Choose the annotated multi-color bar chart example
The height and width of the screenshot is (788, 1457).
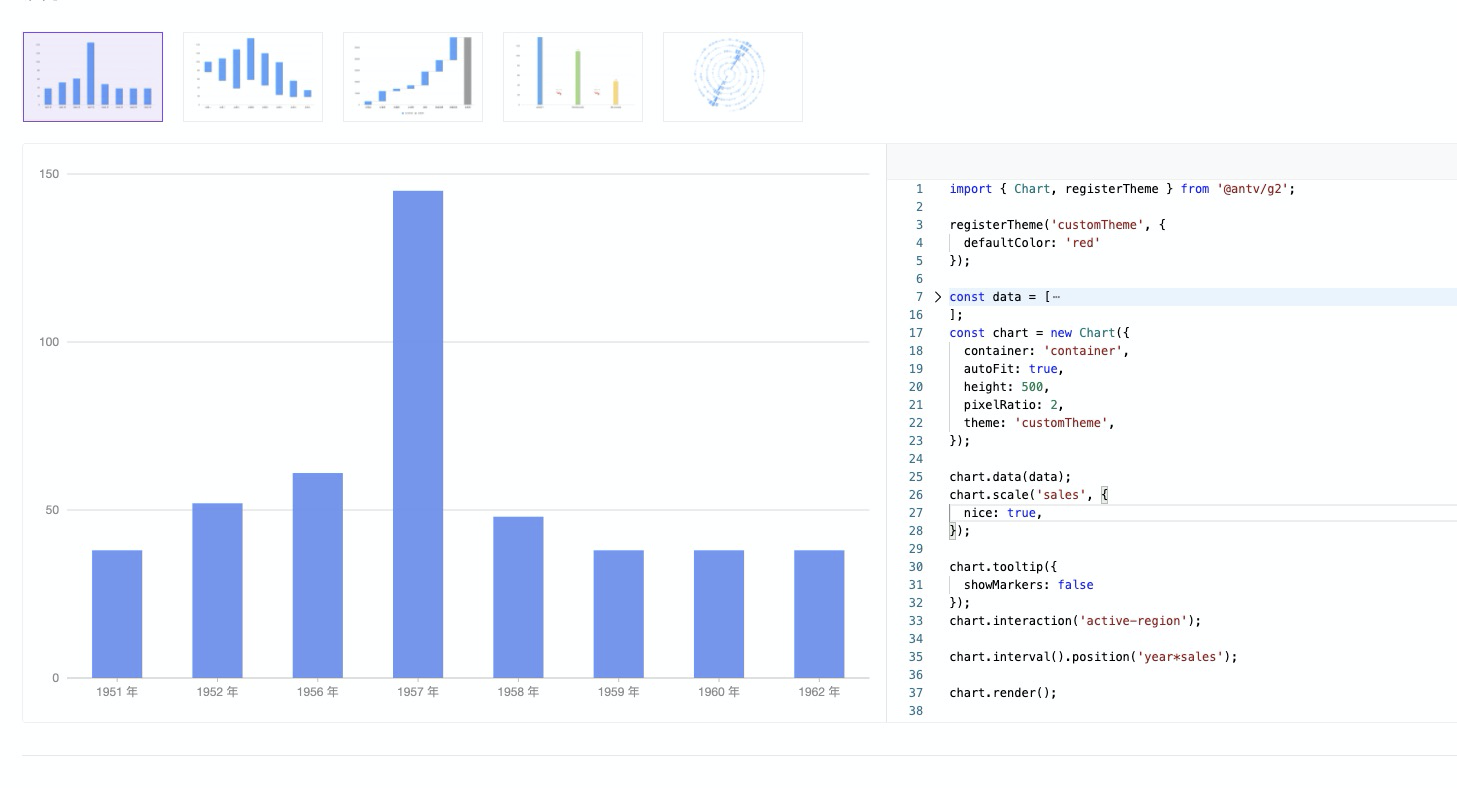(x=573, y=76)
